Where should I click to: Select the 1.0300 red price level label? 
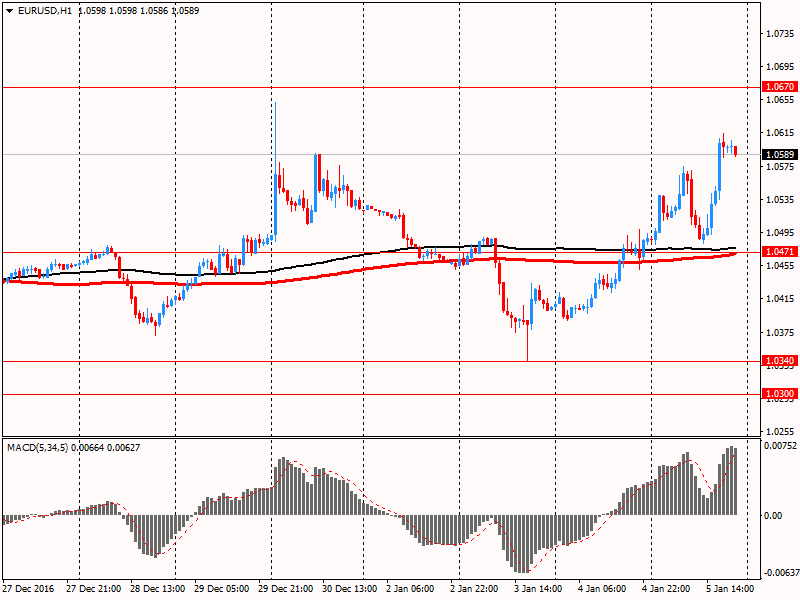coord(780,393)
